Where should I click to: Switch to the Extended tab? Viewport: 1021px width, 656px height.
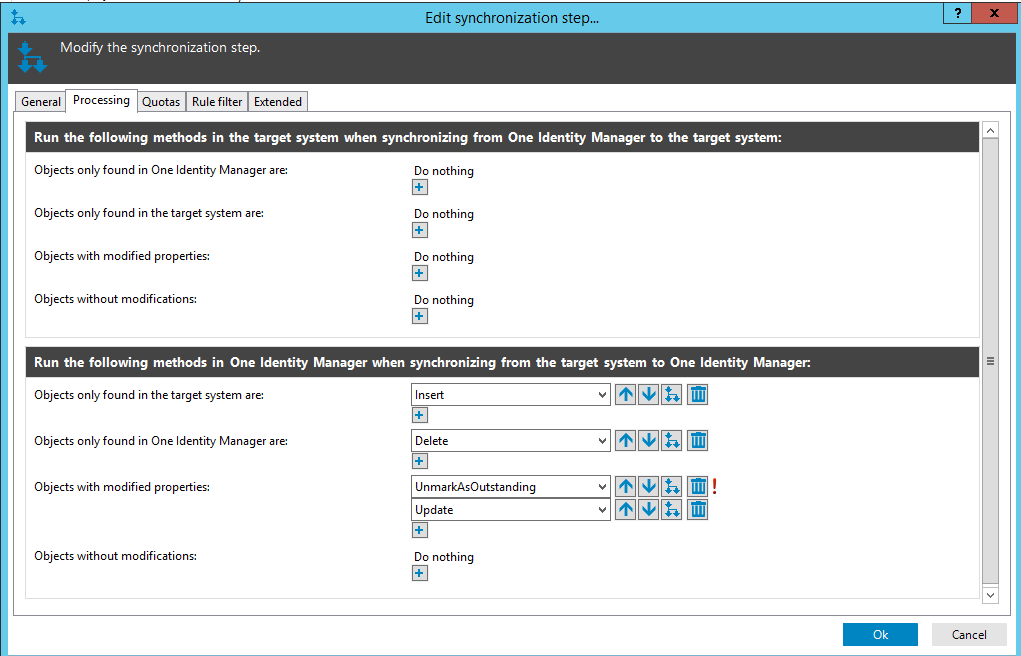pos(277,102)
